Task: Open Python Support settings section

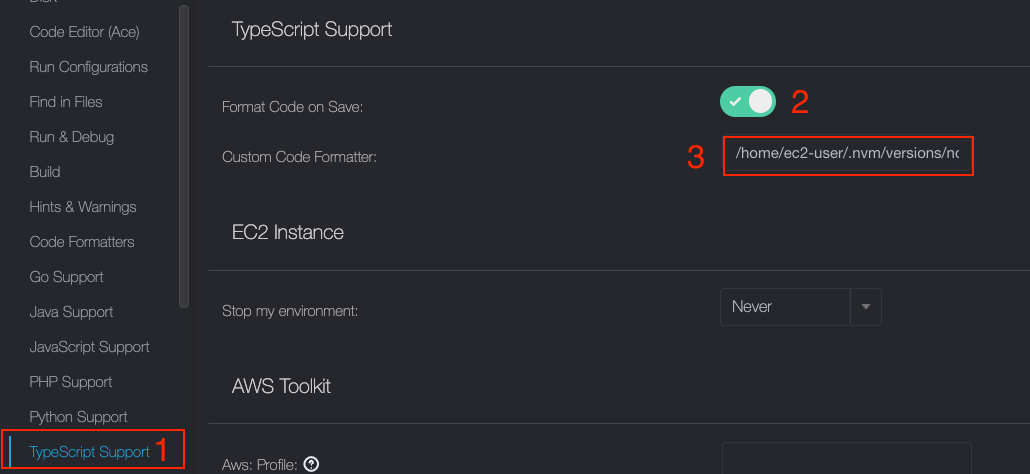Action: click(x=78, y=417)
